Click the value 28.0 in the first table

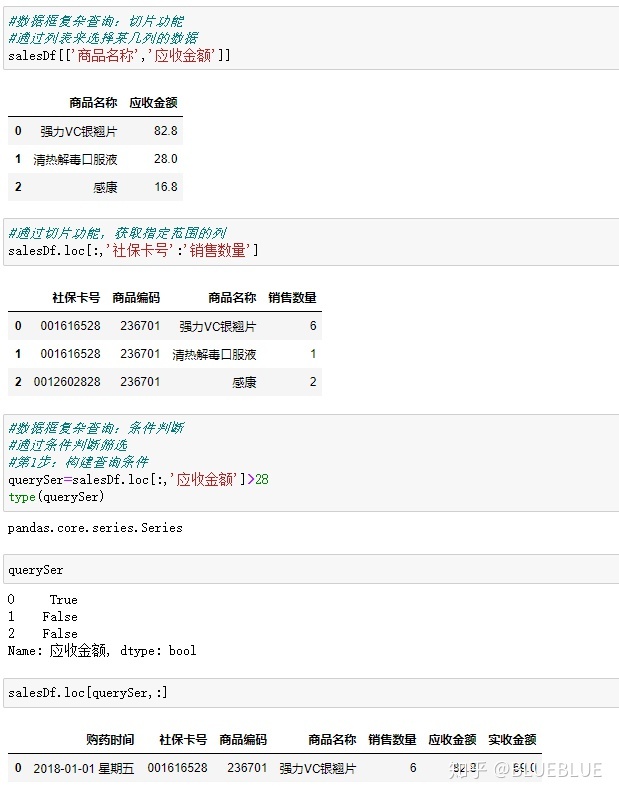[x=166, y=159]
